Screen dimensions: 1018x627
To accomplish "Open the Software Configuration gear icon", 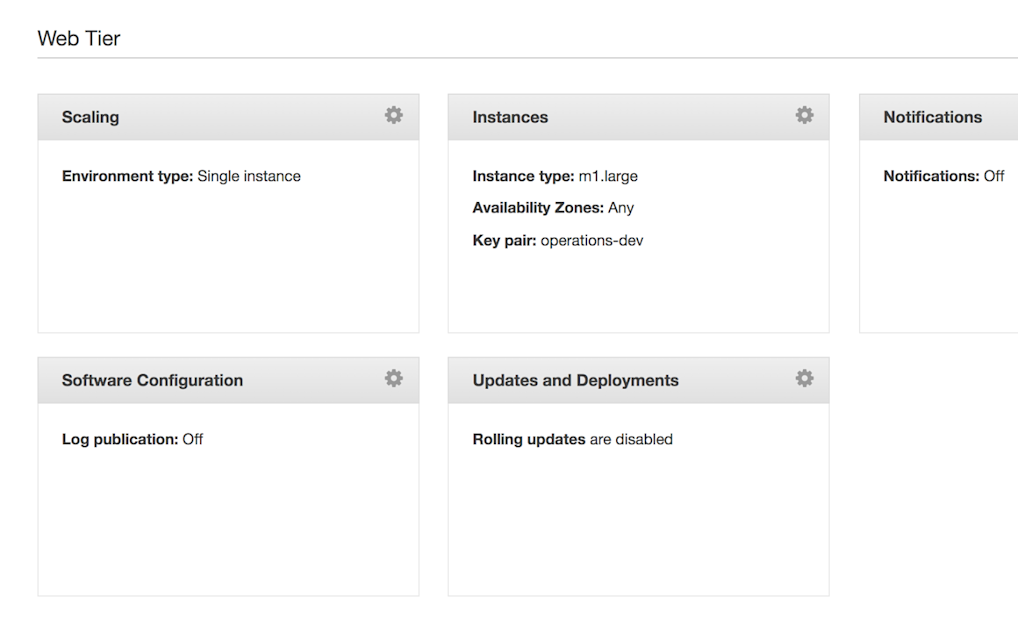I will pyautogui.click(x=393, y=379).
